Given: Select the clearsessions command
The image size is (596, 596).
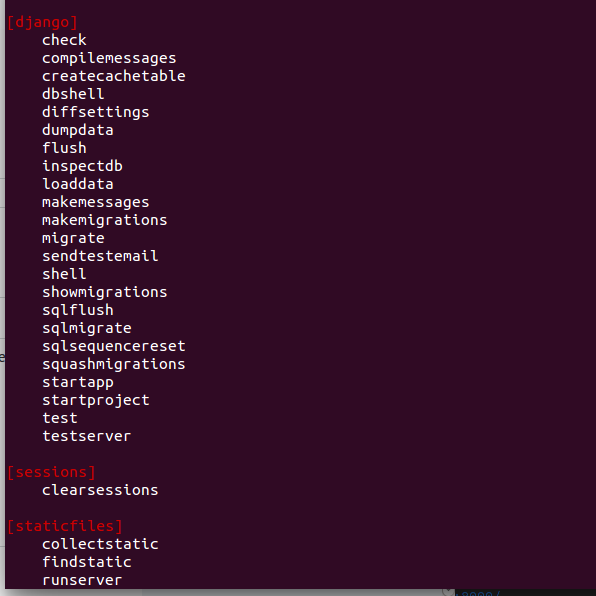Looking at the screenshot, I should (100, 490).
